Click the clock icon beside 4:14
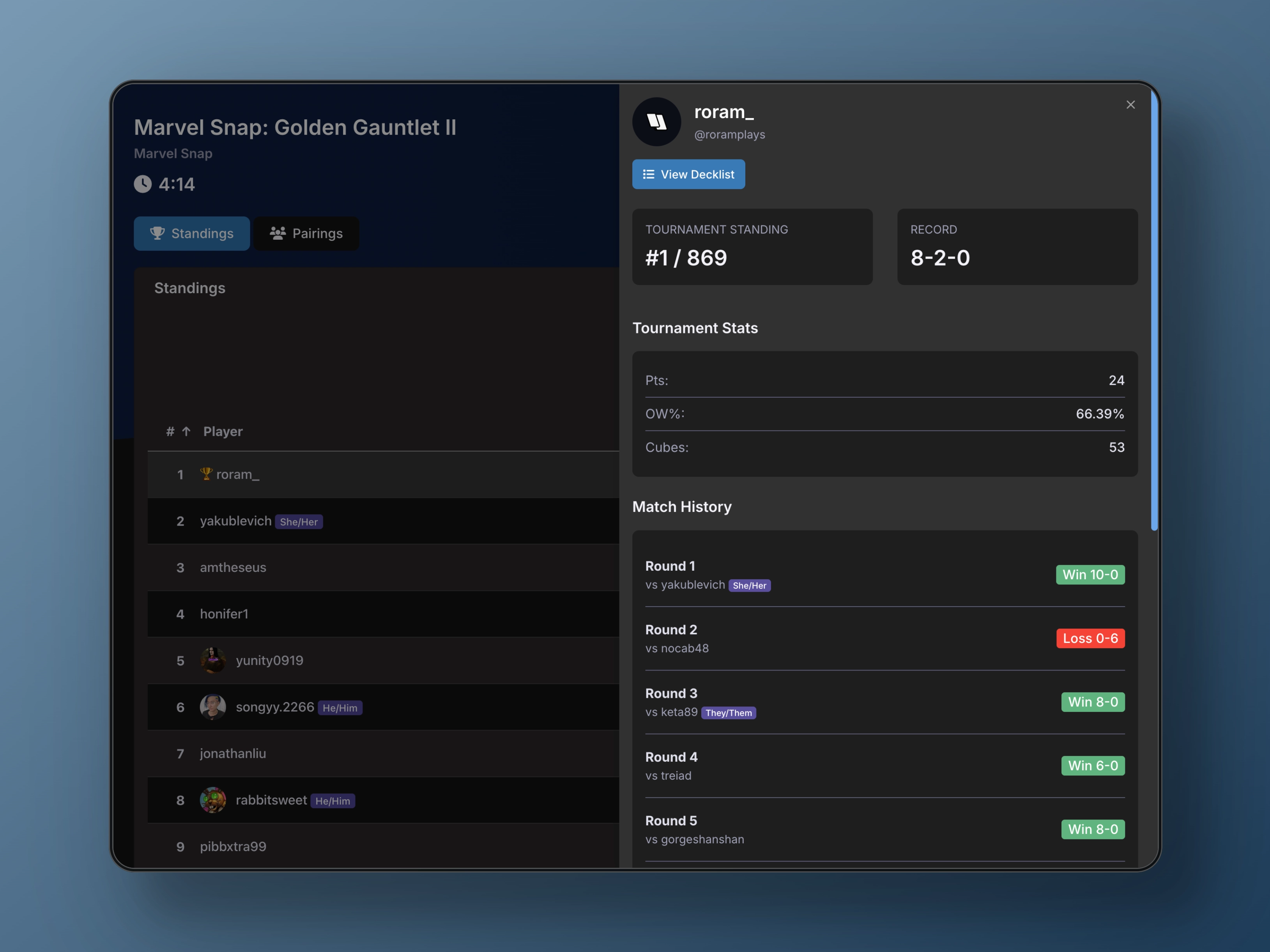Image resolution: width=1270 pixels, height=952 pixels. [143, 184]
